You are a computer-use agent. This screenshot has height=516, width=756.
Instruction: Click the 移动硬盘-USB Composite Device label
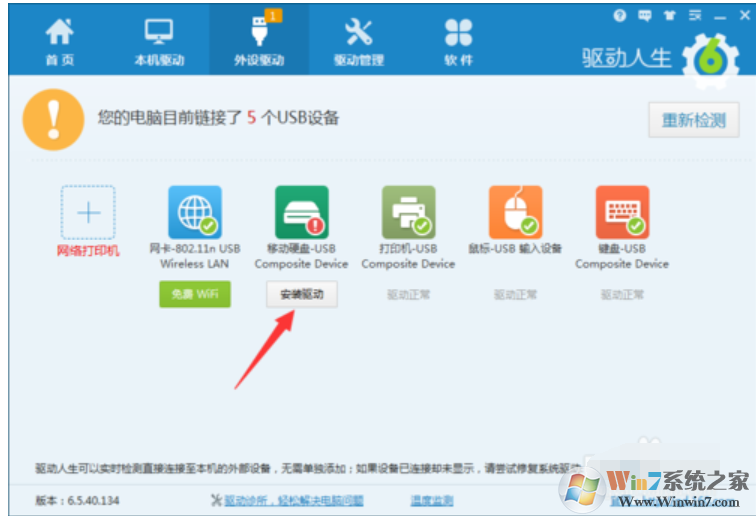tap(301, 256)
